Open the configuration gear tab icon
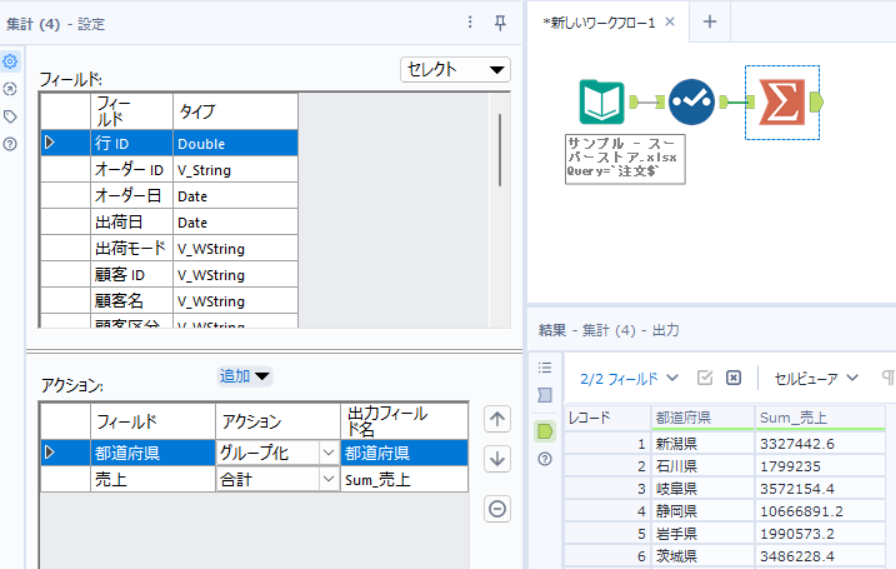896x569 pixels. 10,61
